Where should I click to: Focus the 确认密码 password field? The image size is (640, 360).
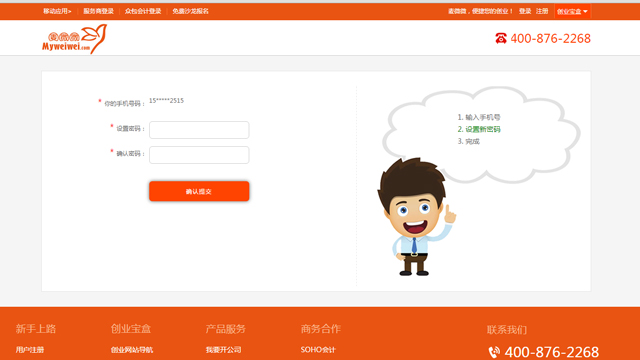click(199, 155)
